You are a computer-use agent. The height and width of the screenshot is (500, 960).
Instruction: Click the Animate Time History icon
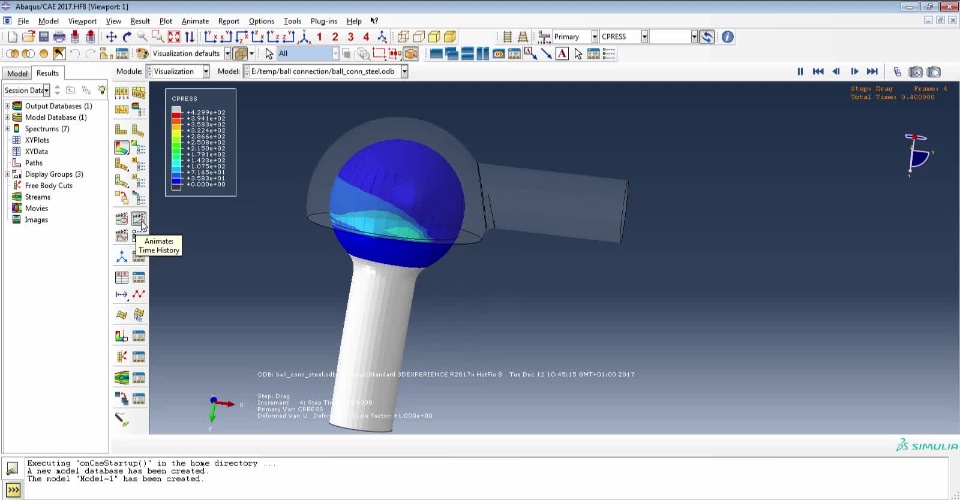[x=138, y=218]
